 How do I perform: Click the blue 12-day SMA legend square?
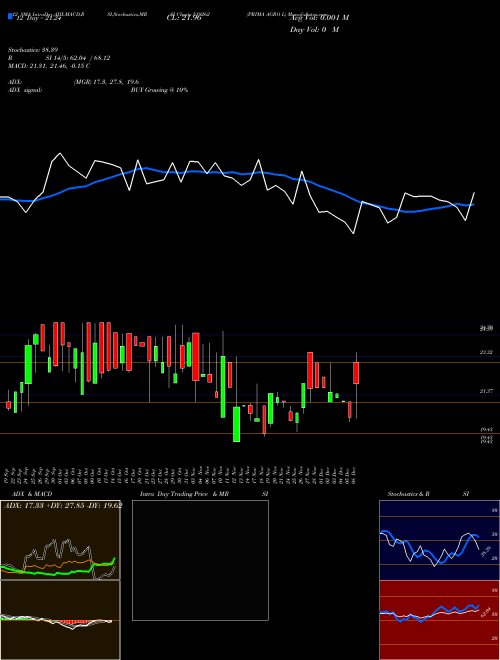click(x=10, y=16)
